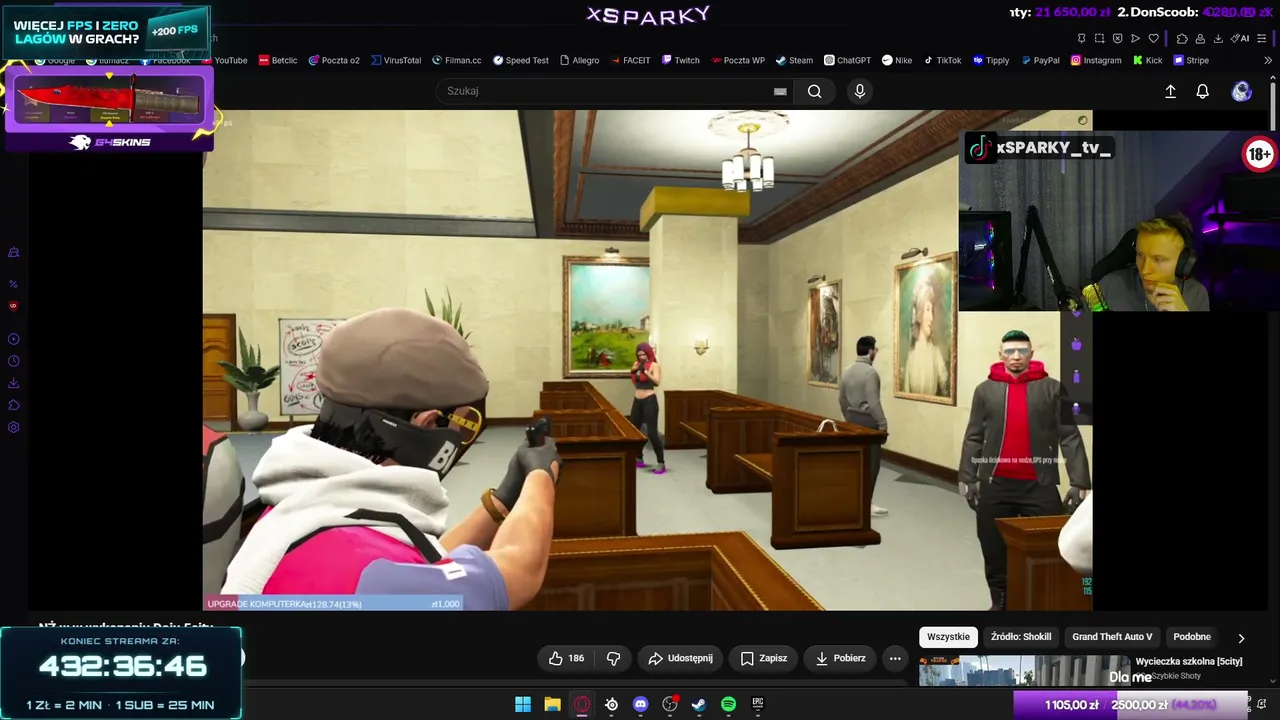Open the ChatGPT bookmark
This screenshot has height=720, width=1280.
coord(847,60)
